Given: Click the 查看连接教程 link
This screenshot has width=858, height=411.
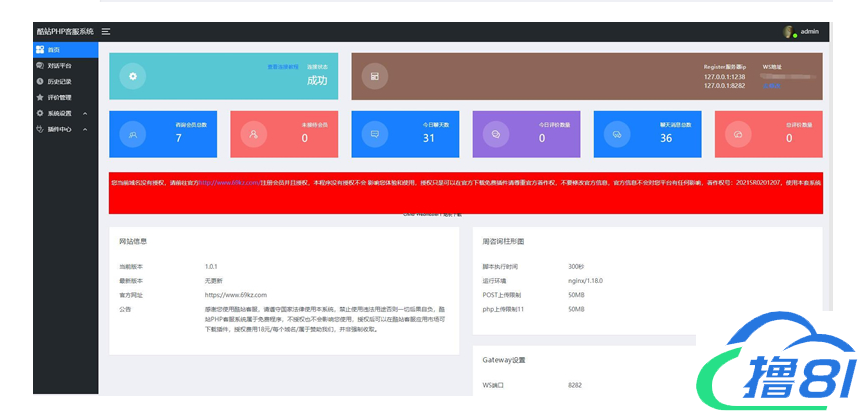Looking at the screenshot, I should click(x=282, y=67).
